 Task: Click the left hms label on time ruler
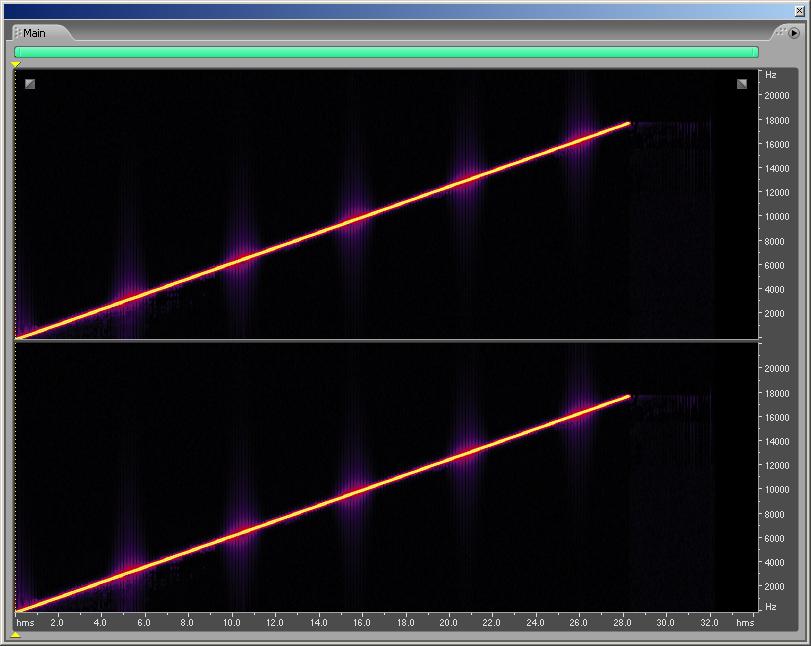[25, 623]
